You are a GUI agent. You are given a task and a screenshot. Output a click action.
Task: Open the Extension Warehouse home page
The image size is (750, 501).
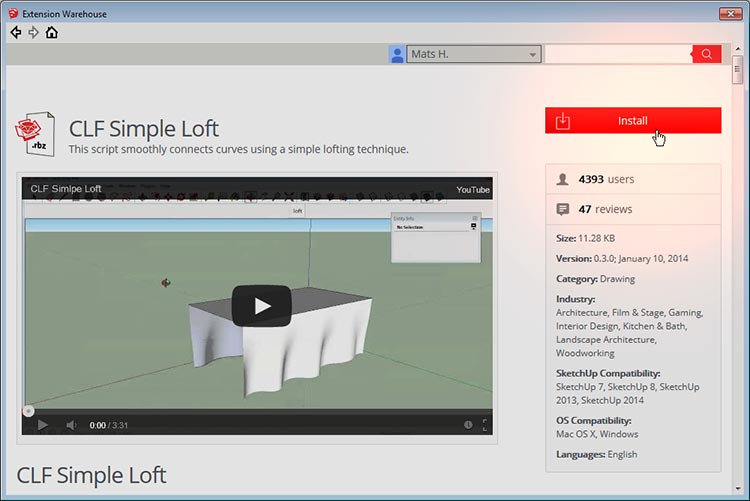coord(52,33)
